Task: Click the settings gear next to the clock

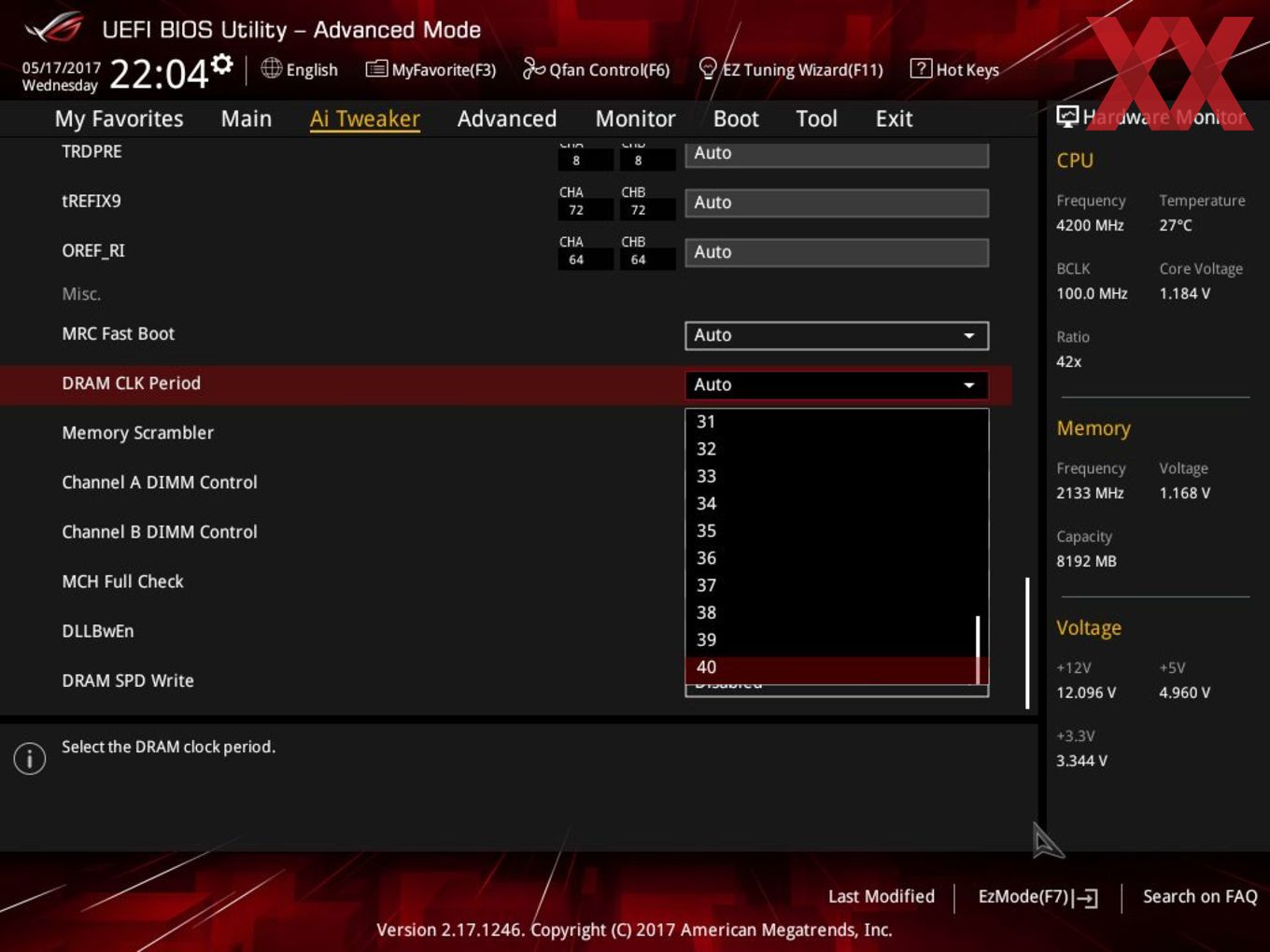Action: click(221, 63)
